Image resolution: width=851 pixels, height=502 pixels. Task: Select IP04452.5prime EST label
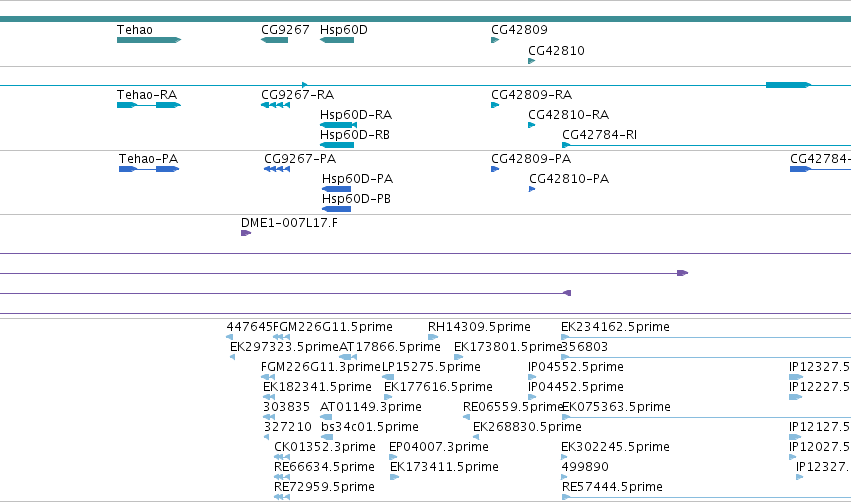point(575,387)
